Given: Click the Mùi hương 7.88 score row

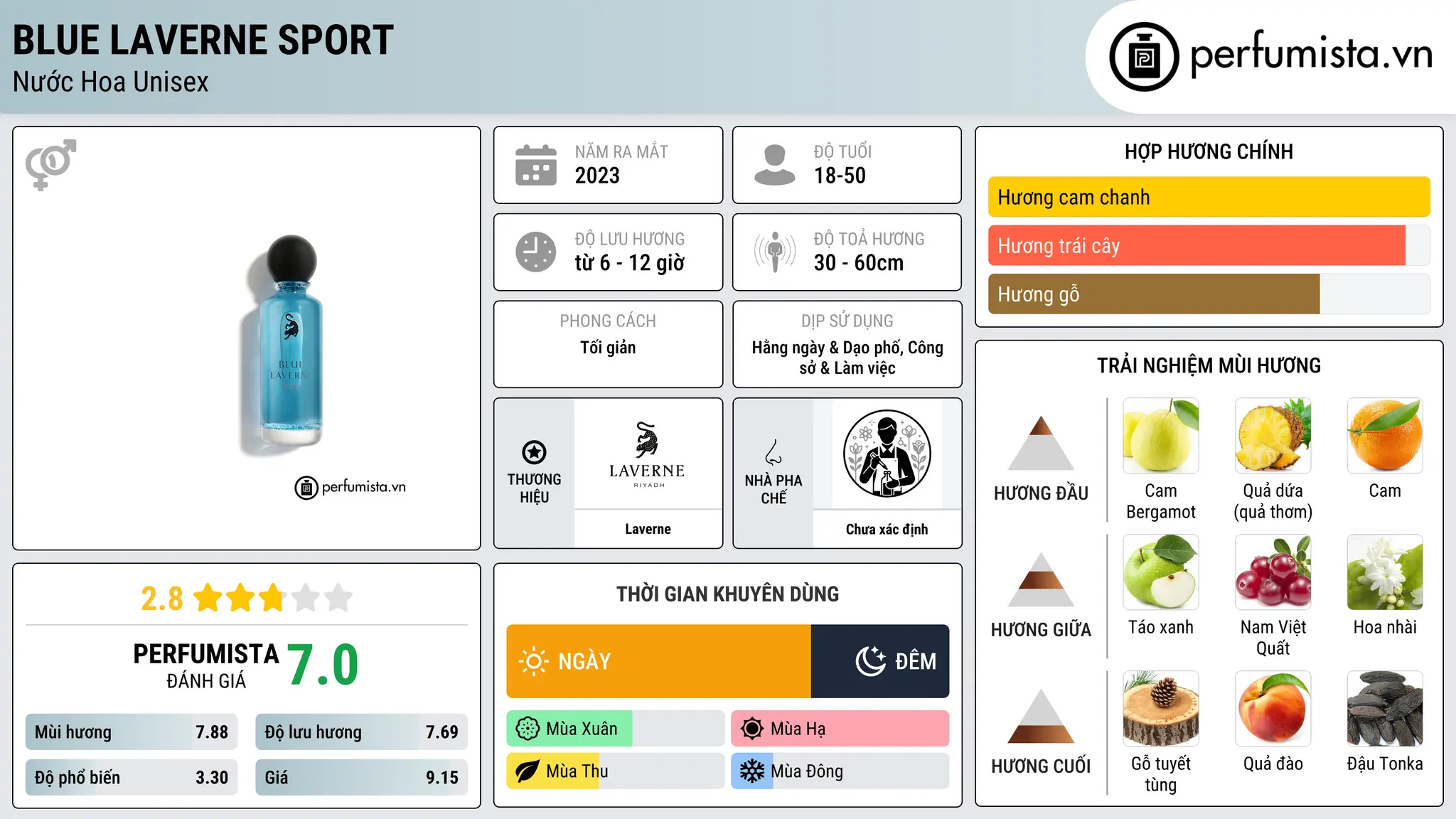Looking at the screenshot, I should [131, 732].
